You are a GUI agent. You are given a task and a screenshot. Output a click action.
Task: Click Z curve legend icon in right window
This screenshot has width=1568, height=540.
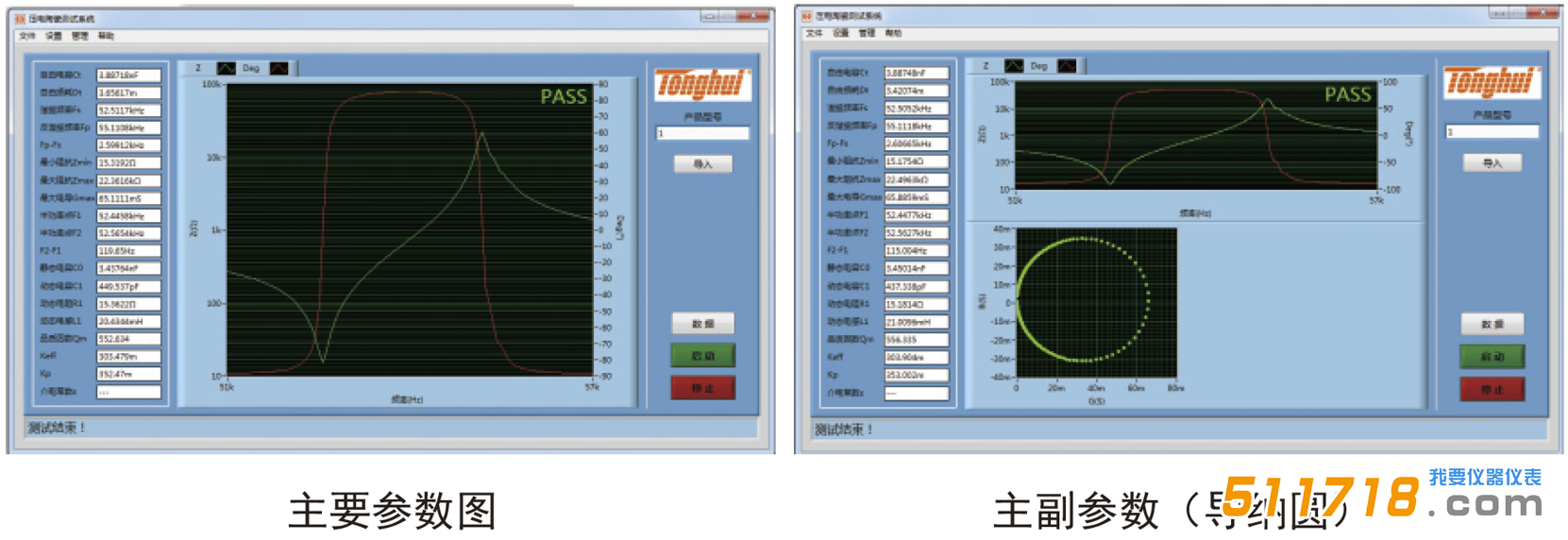1014,66
